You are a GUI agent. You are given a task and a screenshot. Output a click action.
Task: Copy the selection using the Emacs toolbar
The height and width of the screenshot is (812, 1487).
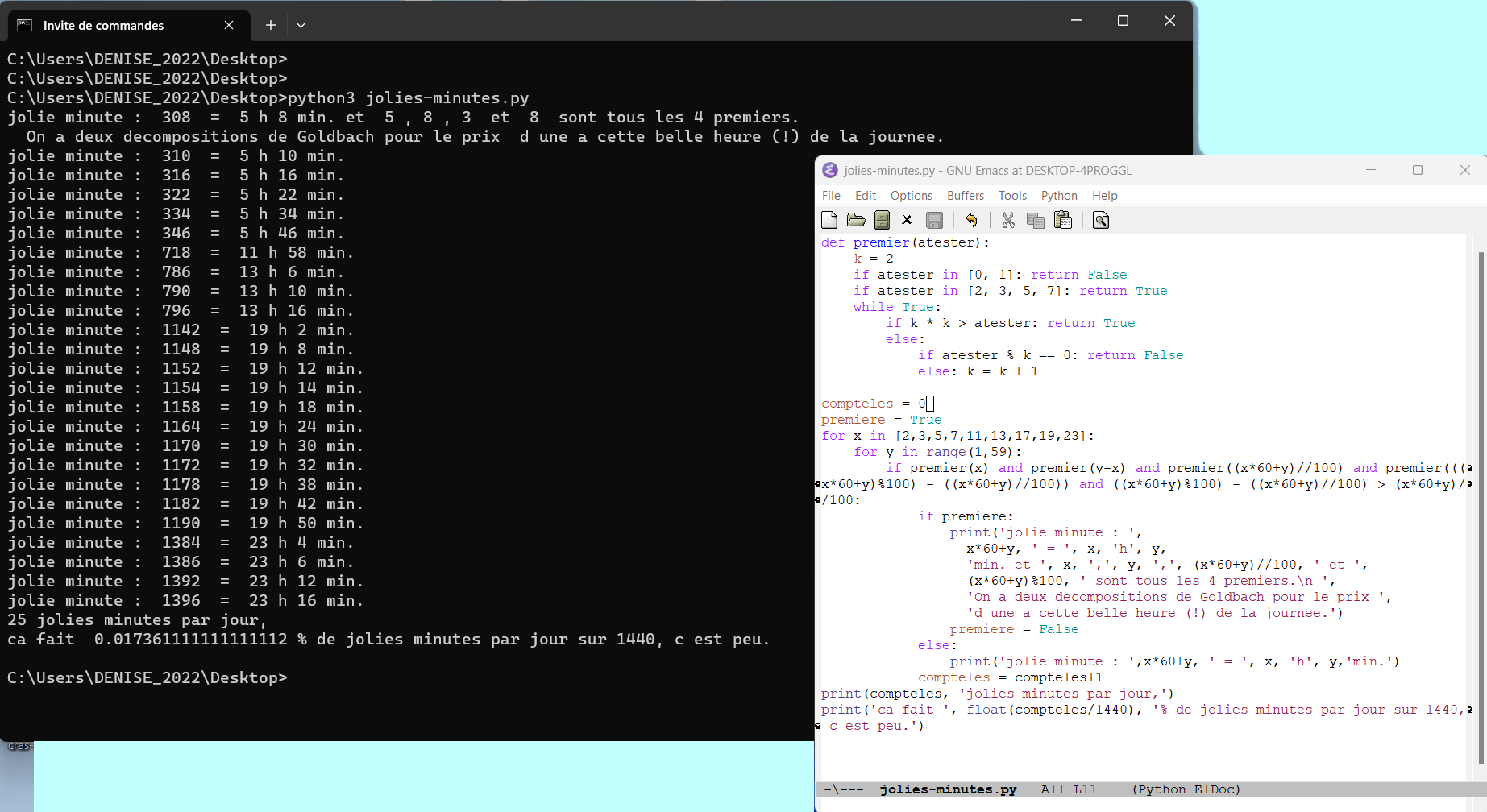[x=1036, y=220]
